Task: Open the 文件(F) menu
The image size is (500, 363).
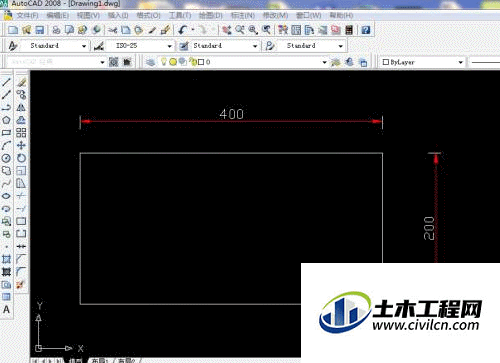Action: click(x=27, y=15)
